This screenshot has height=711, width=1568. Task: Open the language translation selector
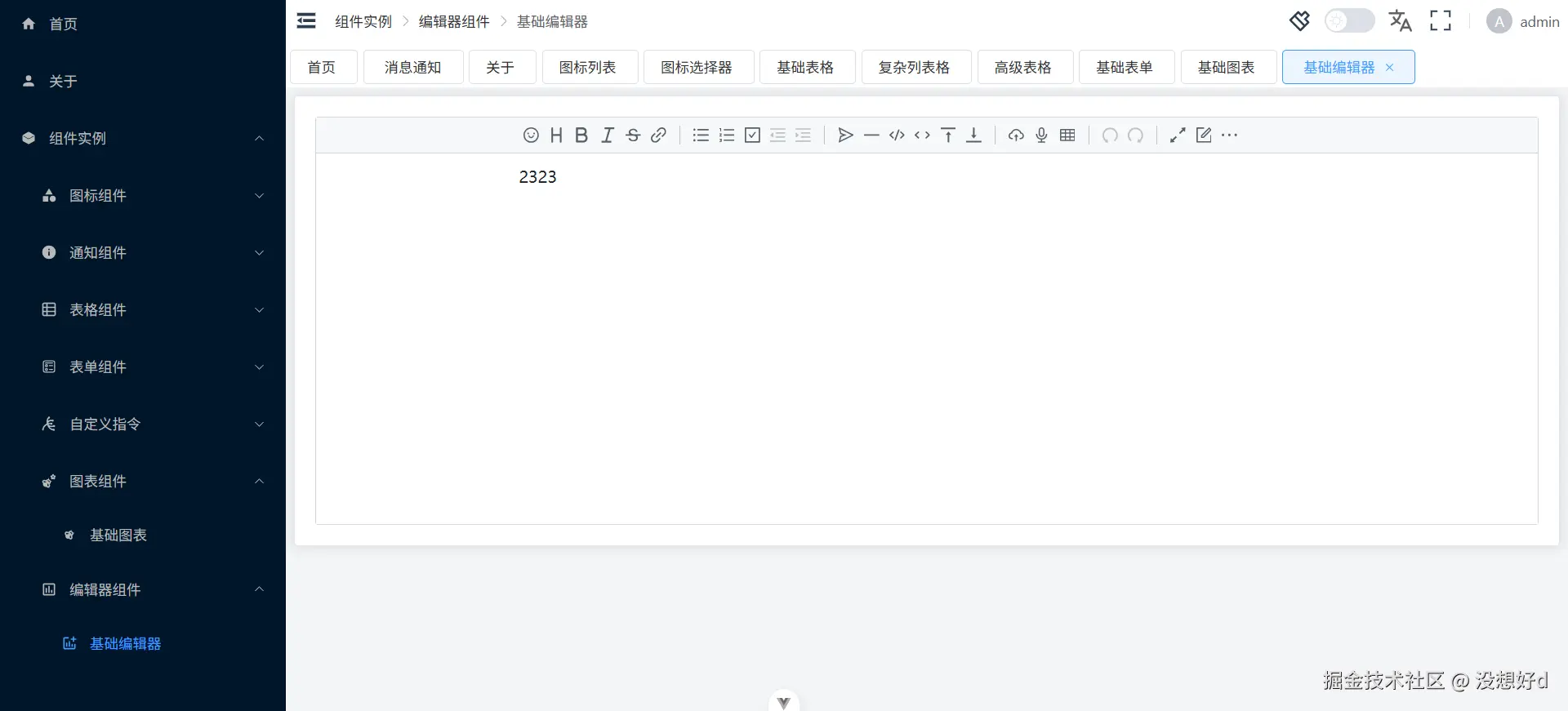pos(1401,21)
